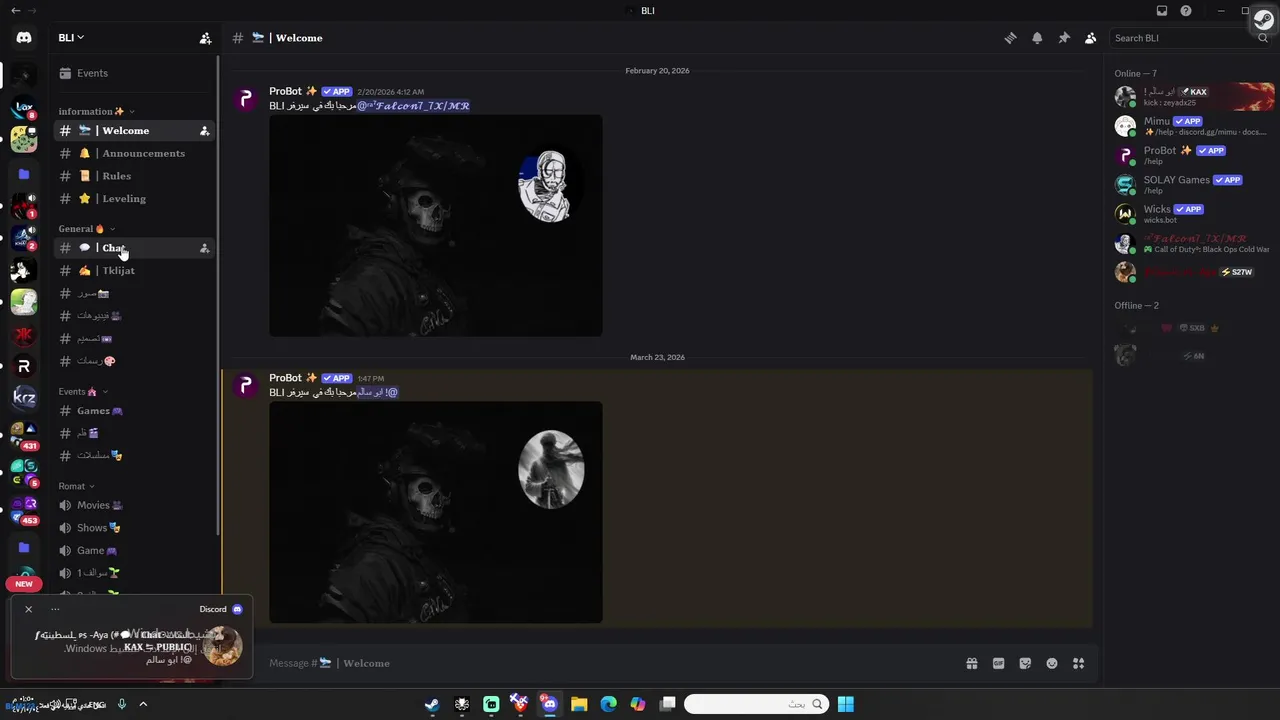This screenshot has width=1280, height=720.
Task: Switch to the Announcements channel
Action: (x=135, y=153)
